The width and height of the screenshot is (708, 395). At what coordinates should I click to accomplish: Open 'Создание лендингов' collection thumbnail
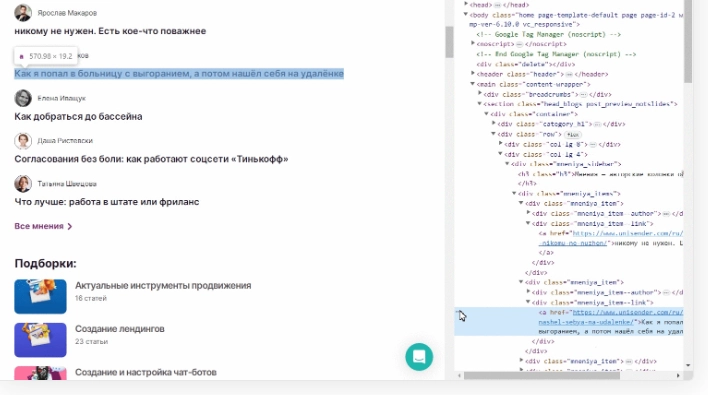tap(40, 339)
